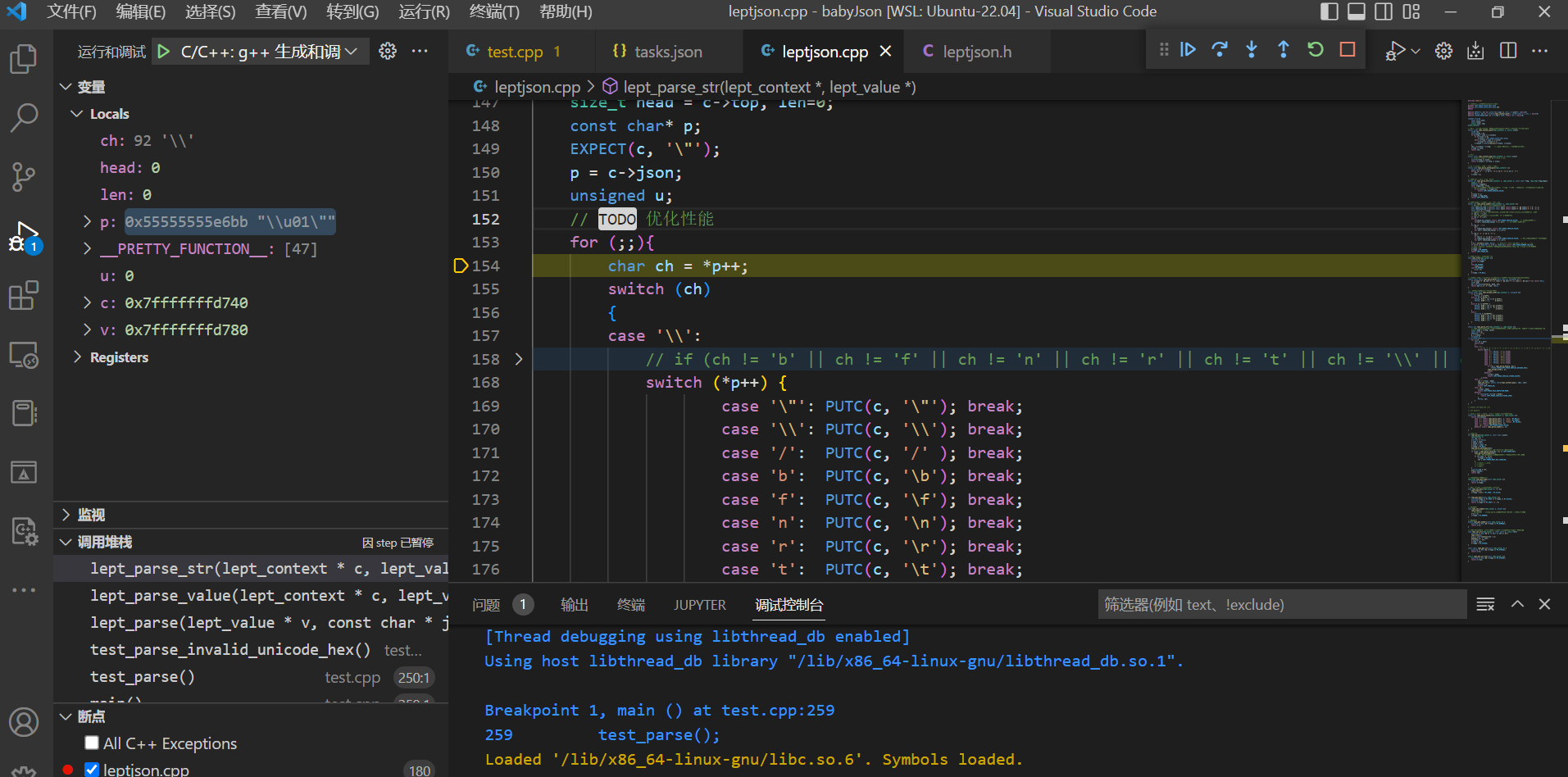The width and height of the screenshot is (1568, 777).
Task: Start debugging with green play button
Action: [164, 52]
